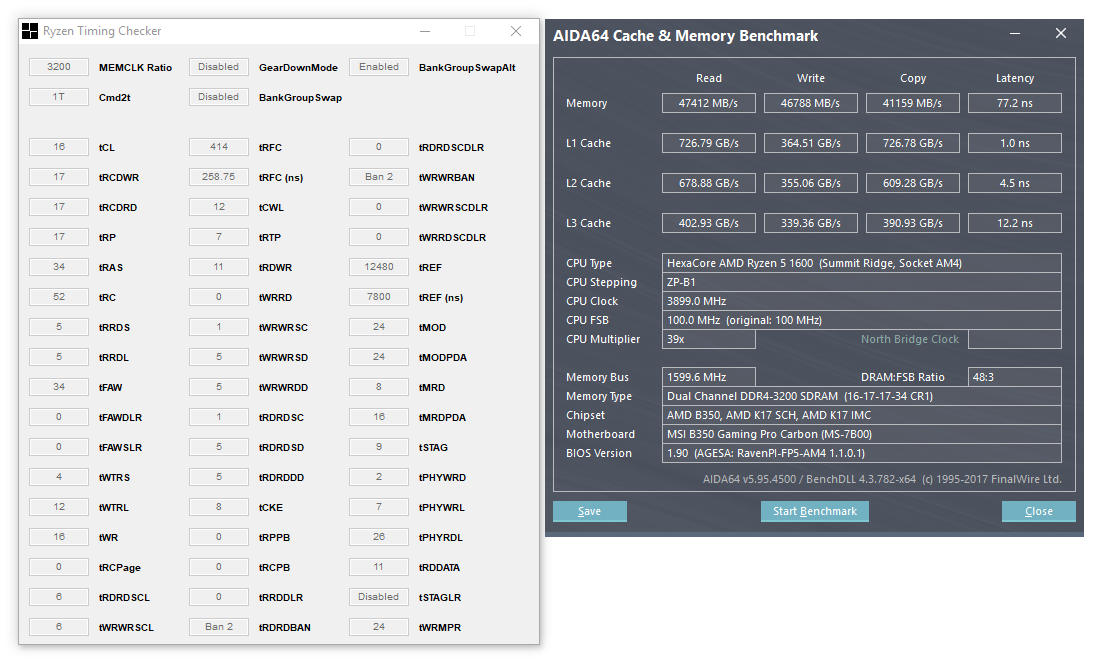Close the Ryzen Timing Checker window

pos(516,31)
